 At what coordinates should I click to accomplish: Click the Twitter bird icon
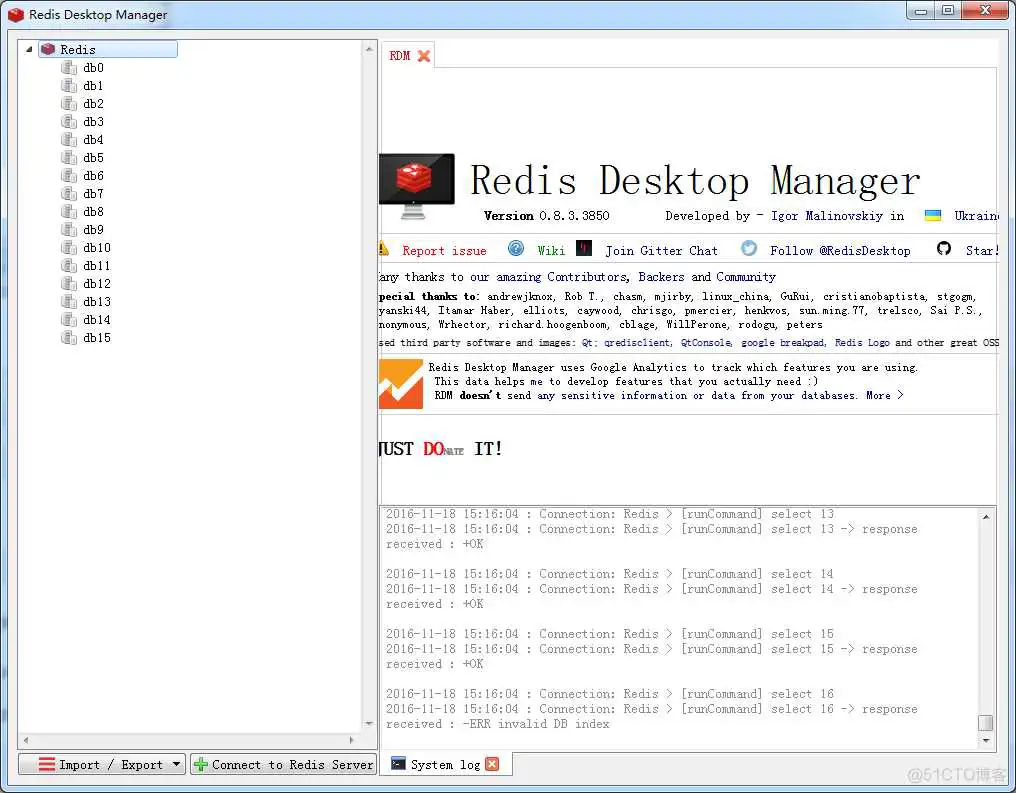pos(747,249)
